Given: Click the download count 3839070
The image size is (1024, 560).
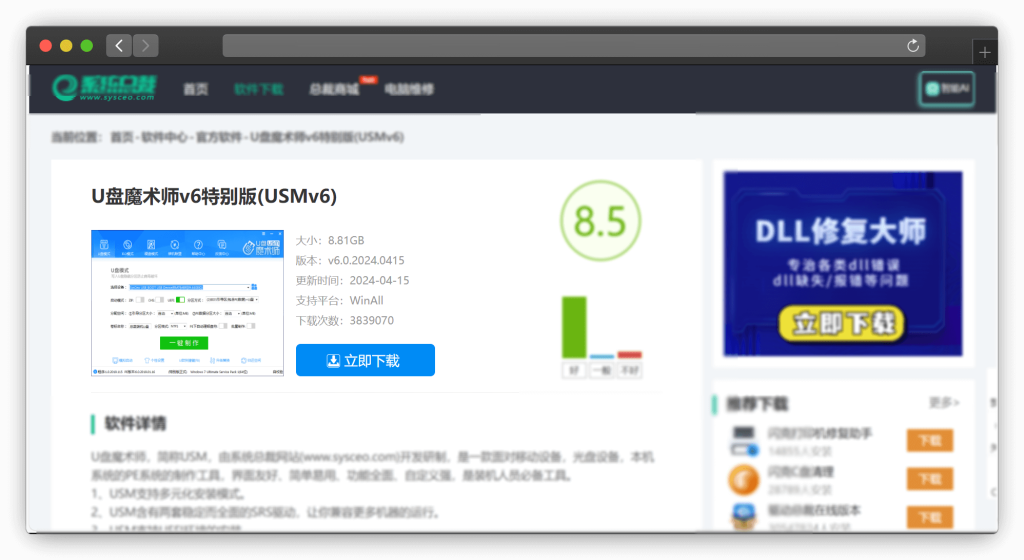Looking at the screenshot, I should coord(372,320).
